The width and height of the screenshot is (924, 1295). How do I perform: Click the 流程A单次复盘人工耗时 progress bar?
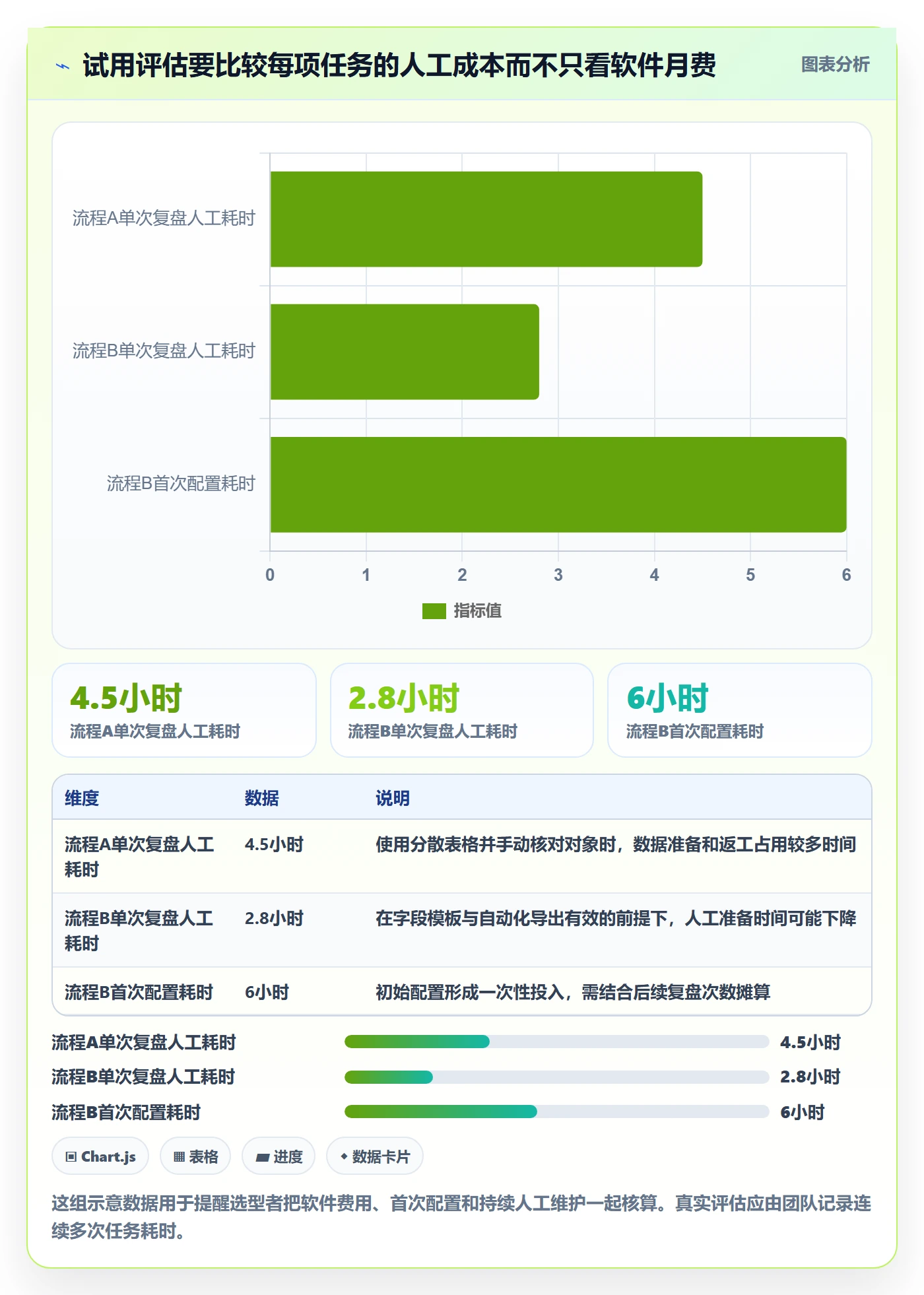[x=556, y=1042]
